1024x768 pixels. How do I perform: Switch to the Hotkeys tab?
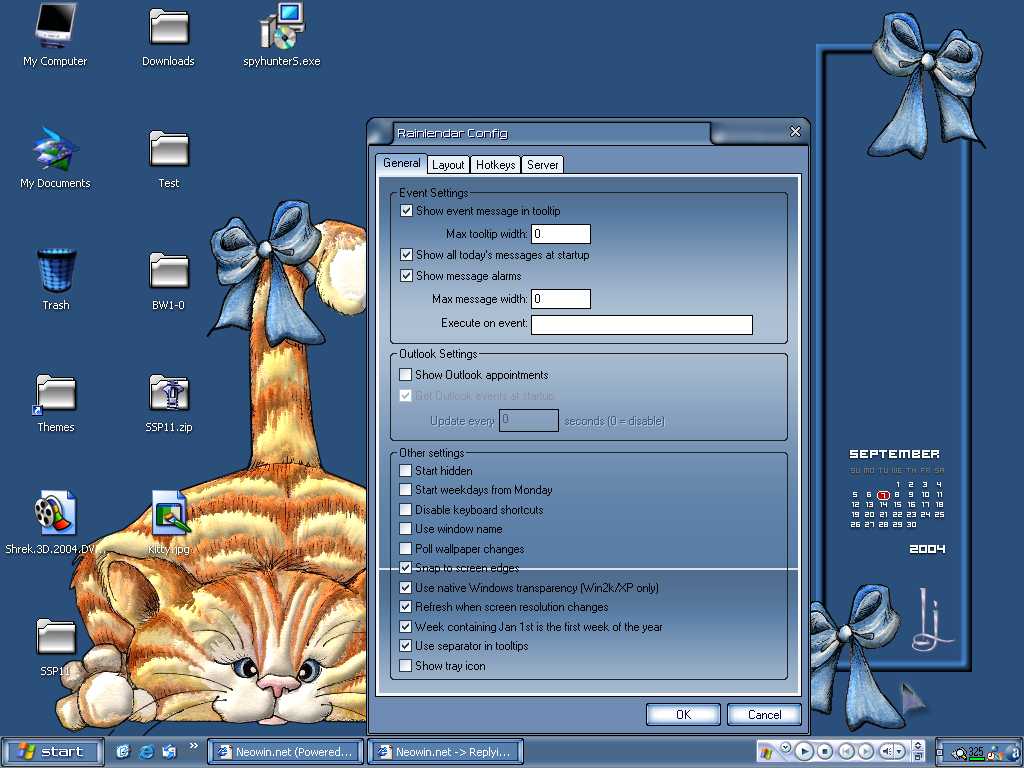[x=495, y=164]
